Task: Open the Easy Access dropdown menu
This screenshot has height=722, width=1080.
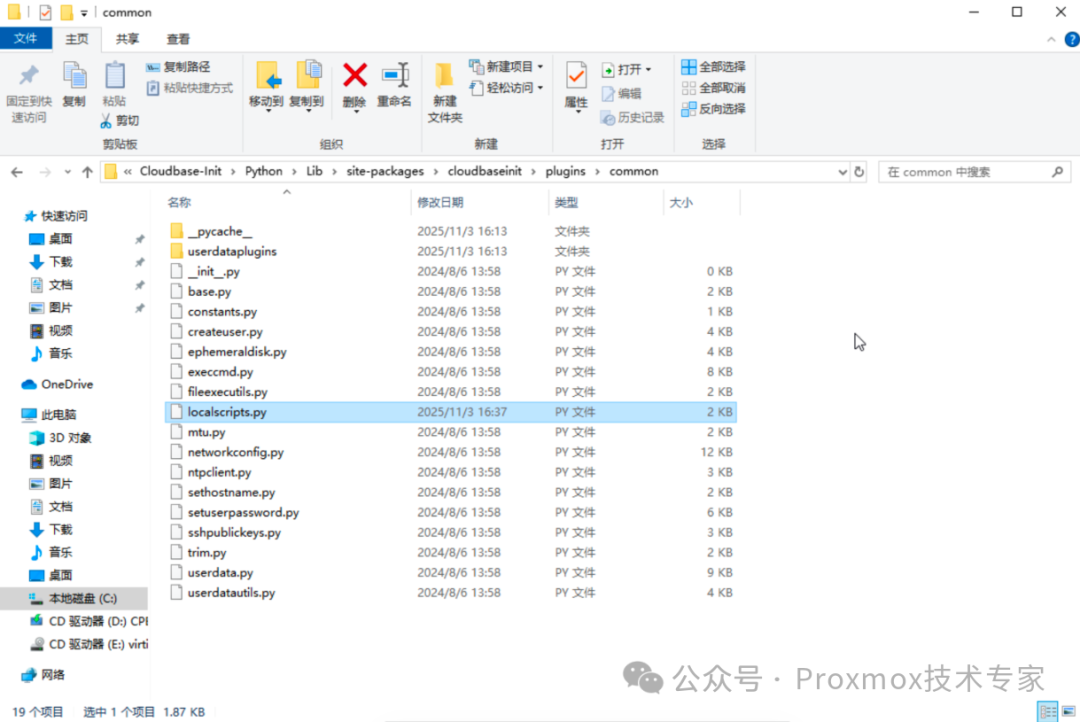Action: [541, 88]
